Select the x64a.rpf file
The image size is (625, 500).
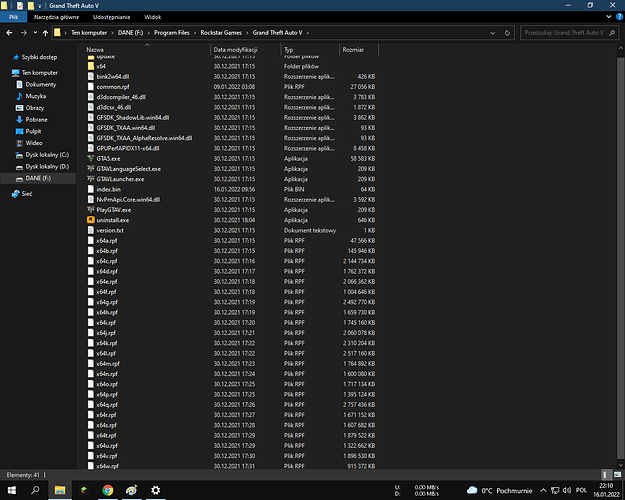point(107,241)
